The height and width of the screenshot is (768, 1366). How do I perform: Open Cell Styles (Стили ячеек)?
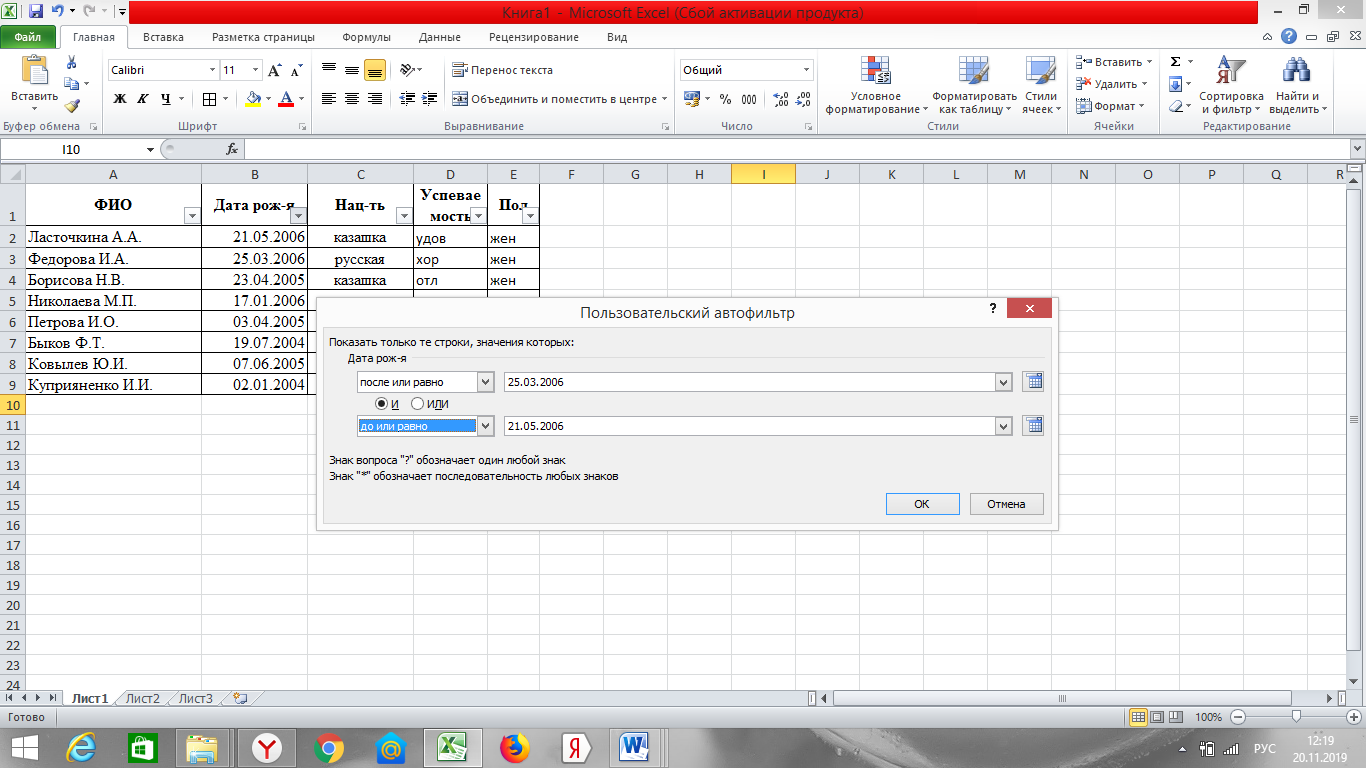pyautogui.click(x=1041, y=86)
